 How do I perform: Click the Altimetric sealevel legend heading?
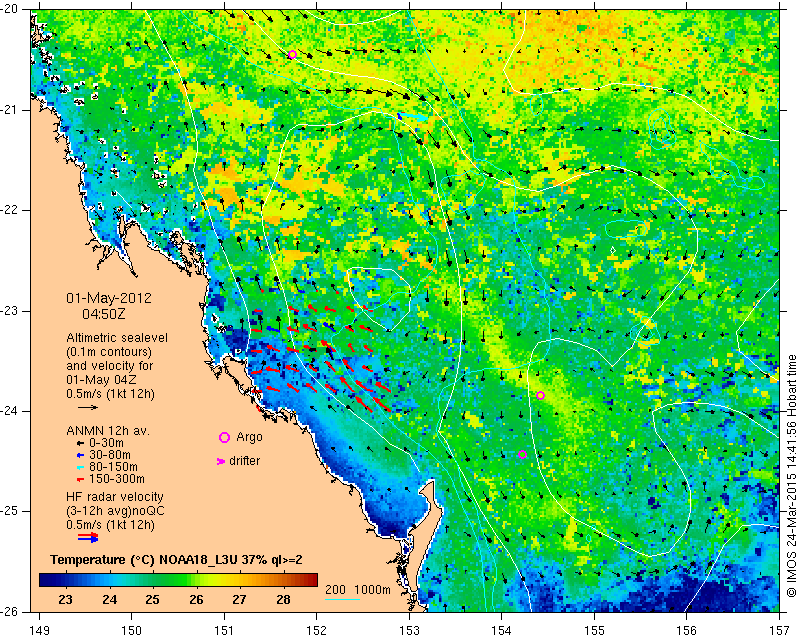117,338
